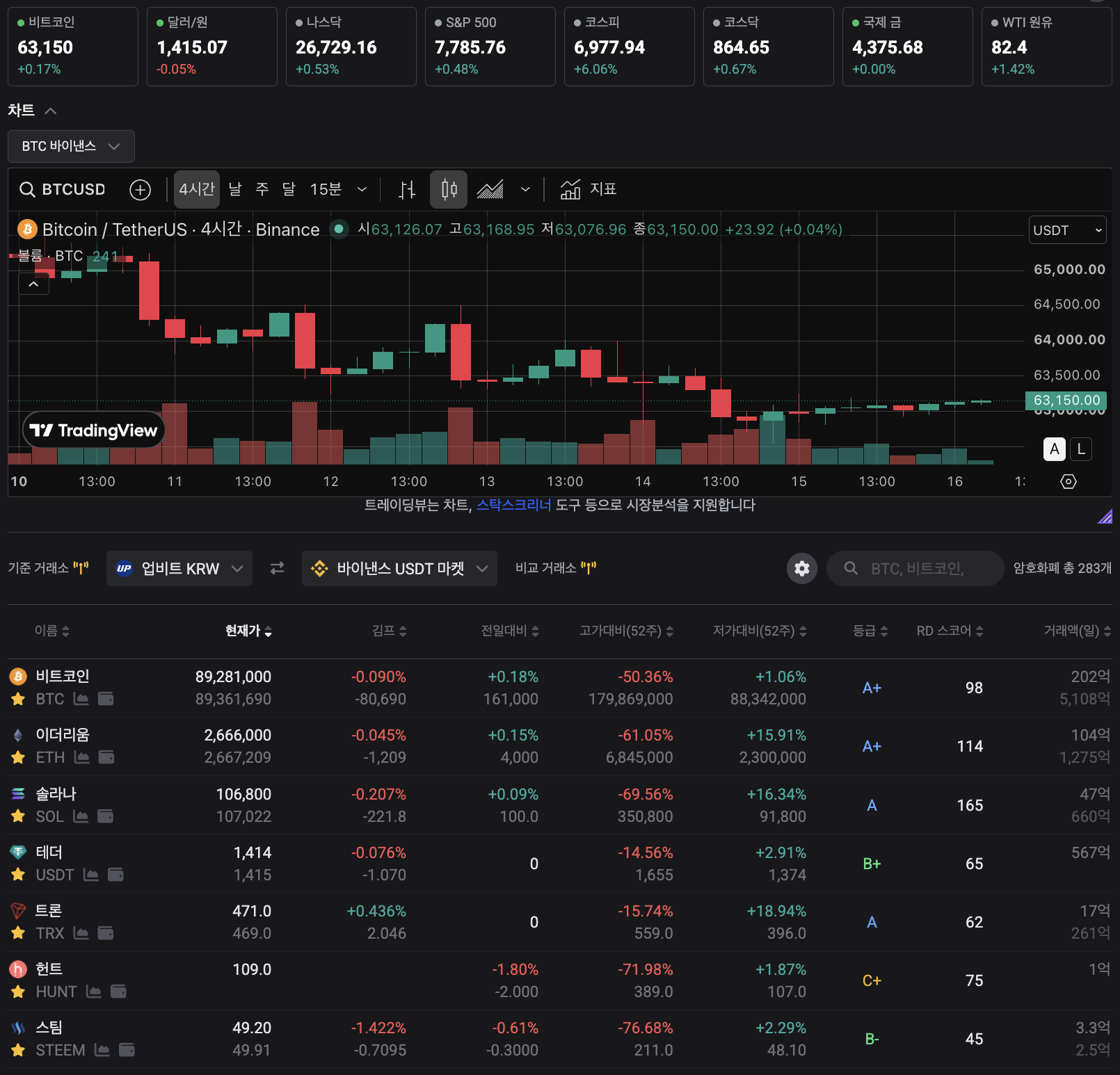Viewport: 1120px width, 1075px height.
Task: Sort the table by 김프 column
Action: coord(390,631)
